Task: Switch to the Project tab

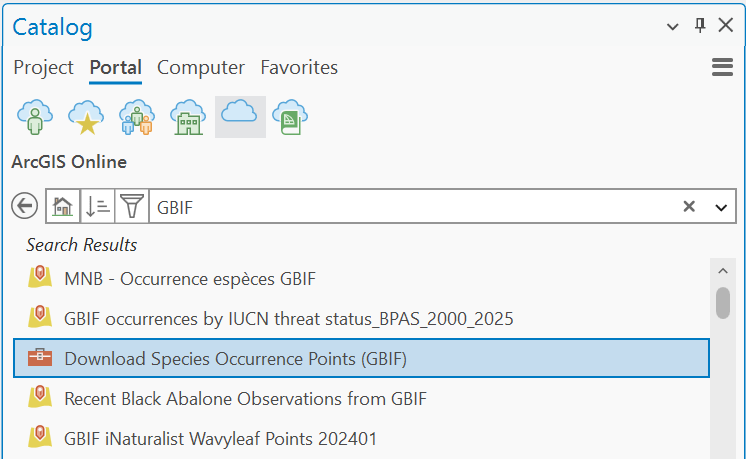Action: [x=44, y=68]
